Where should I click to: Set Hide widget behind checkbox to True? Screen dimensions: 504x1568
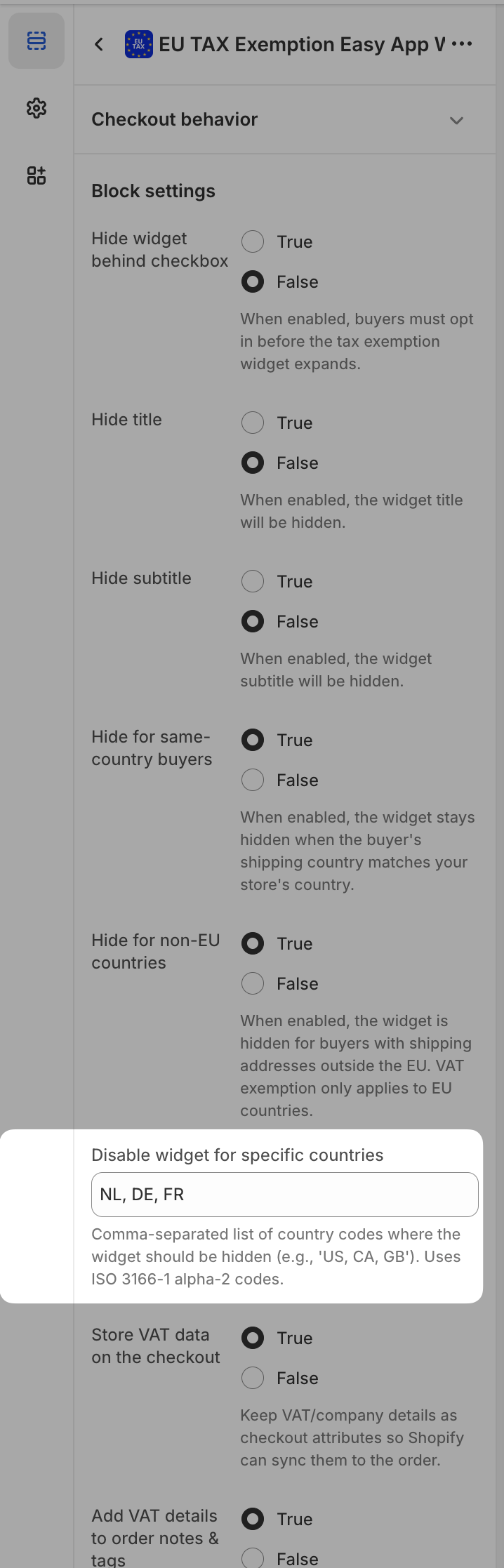pos(253,241)
